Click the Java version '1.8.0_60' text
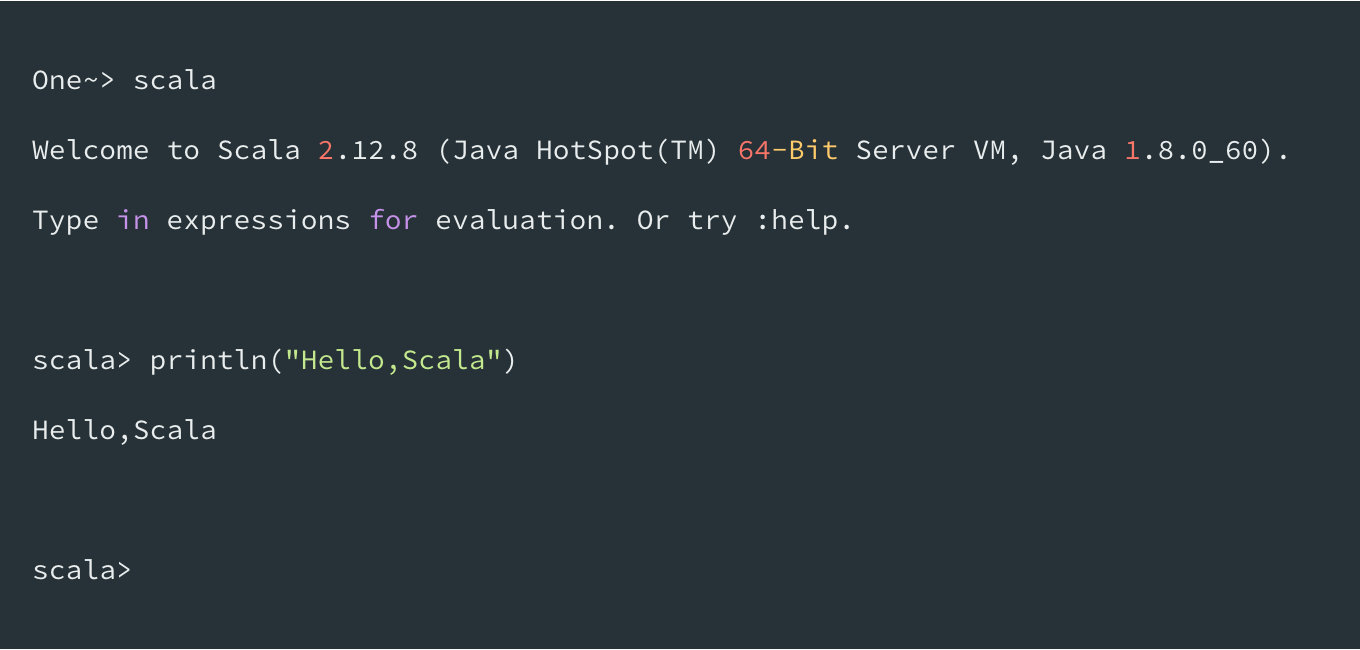This screenshot has height=650, width=1360. point(1192,151)
